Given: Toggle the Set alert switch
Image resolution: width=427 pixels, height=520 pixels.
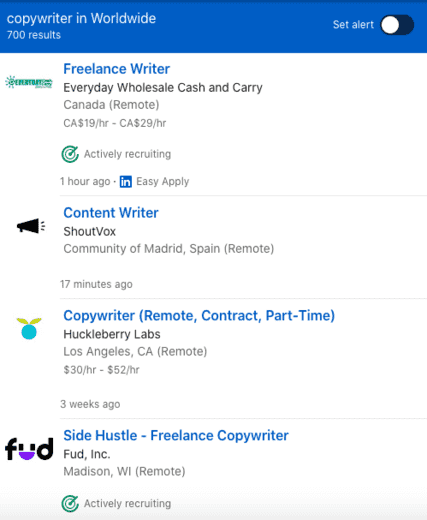Looking at the screenshot, I should coord(397,25).
